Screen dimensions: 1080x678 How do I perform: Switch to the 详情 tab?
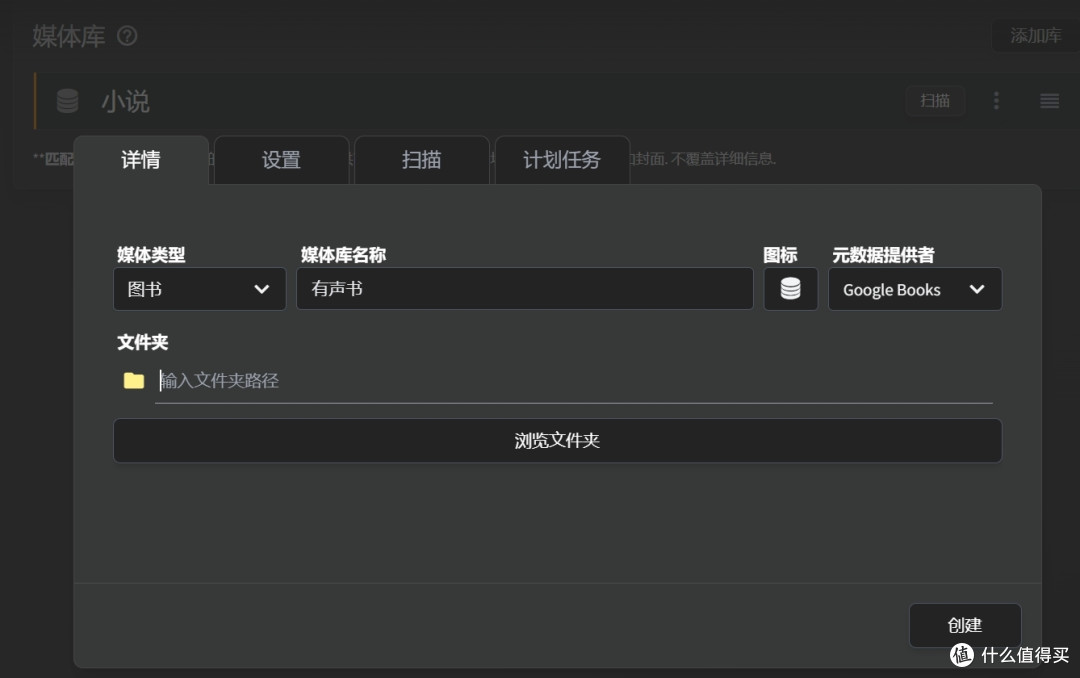[x=141, y=160]
